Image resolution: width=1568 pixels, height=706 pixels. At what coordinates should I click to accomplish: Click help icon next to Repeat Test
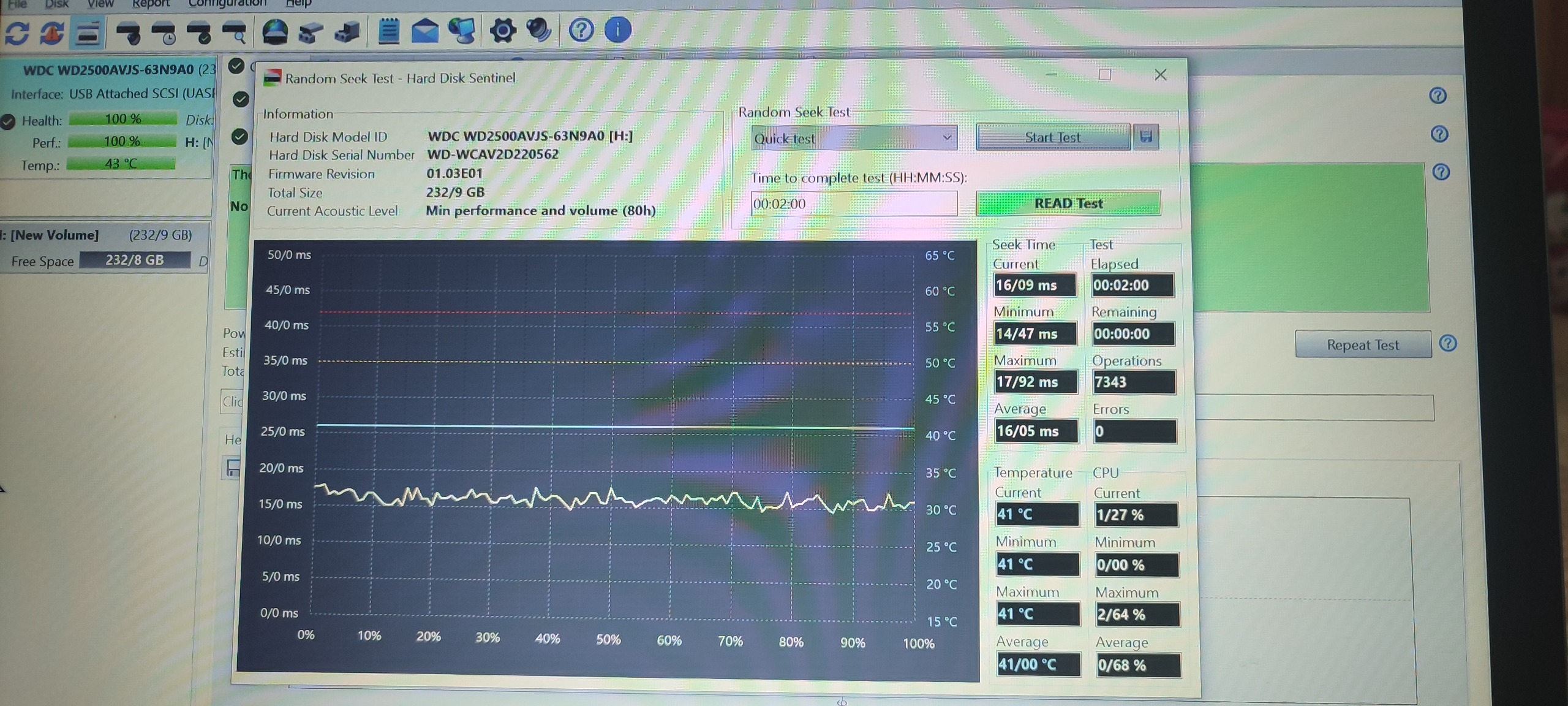click(1448, 343)
